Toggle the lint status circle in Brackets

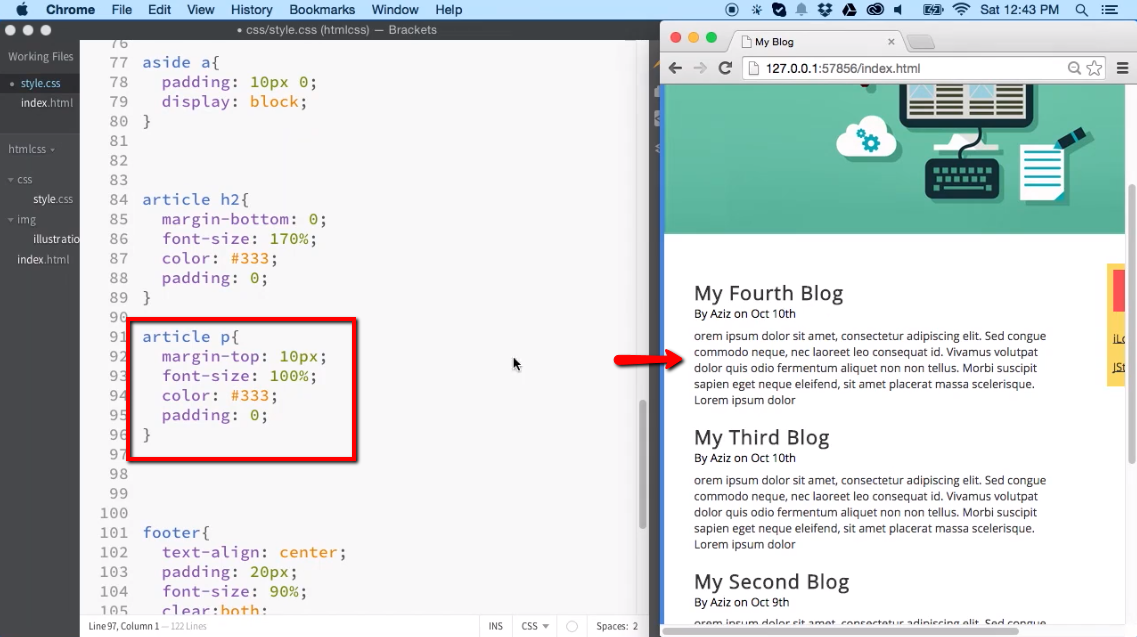click(571, 625)
